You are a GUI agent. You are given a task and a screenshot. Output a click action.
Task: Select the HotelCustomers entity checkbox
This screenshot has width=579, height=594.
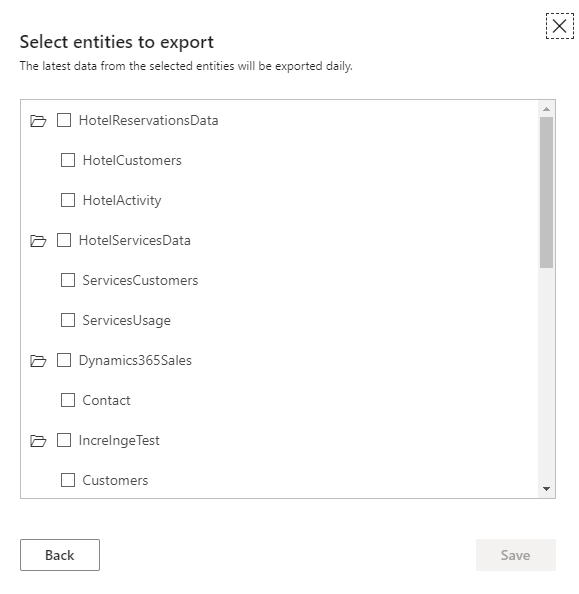pyautogui.click(x=68, y=160)
